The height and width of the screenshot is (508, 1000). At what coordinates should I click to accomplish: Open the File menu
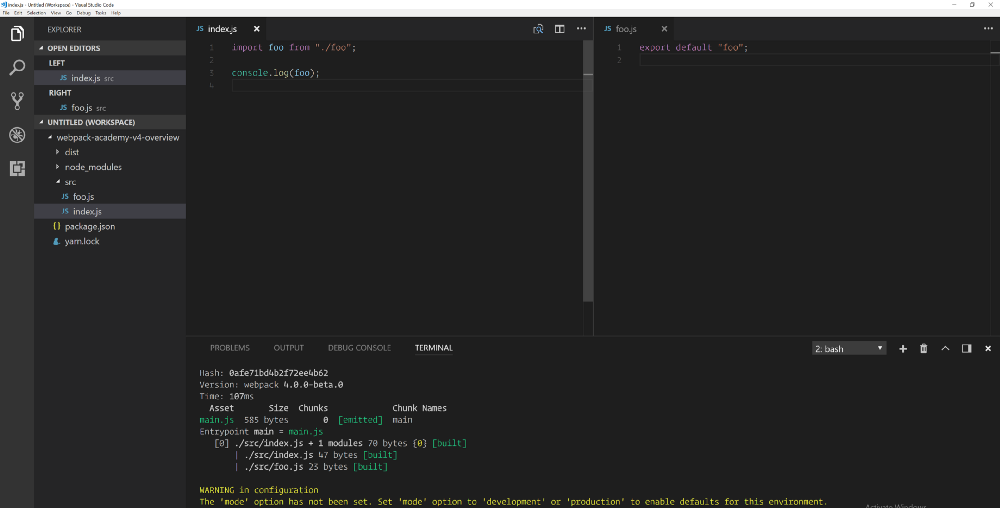coord(6,13)
